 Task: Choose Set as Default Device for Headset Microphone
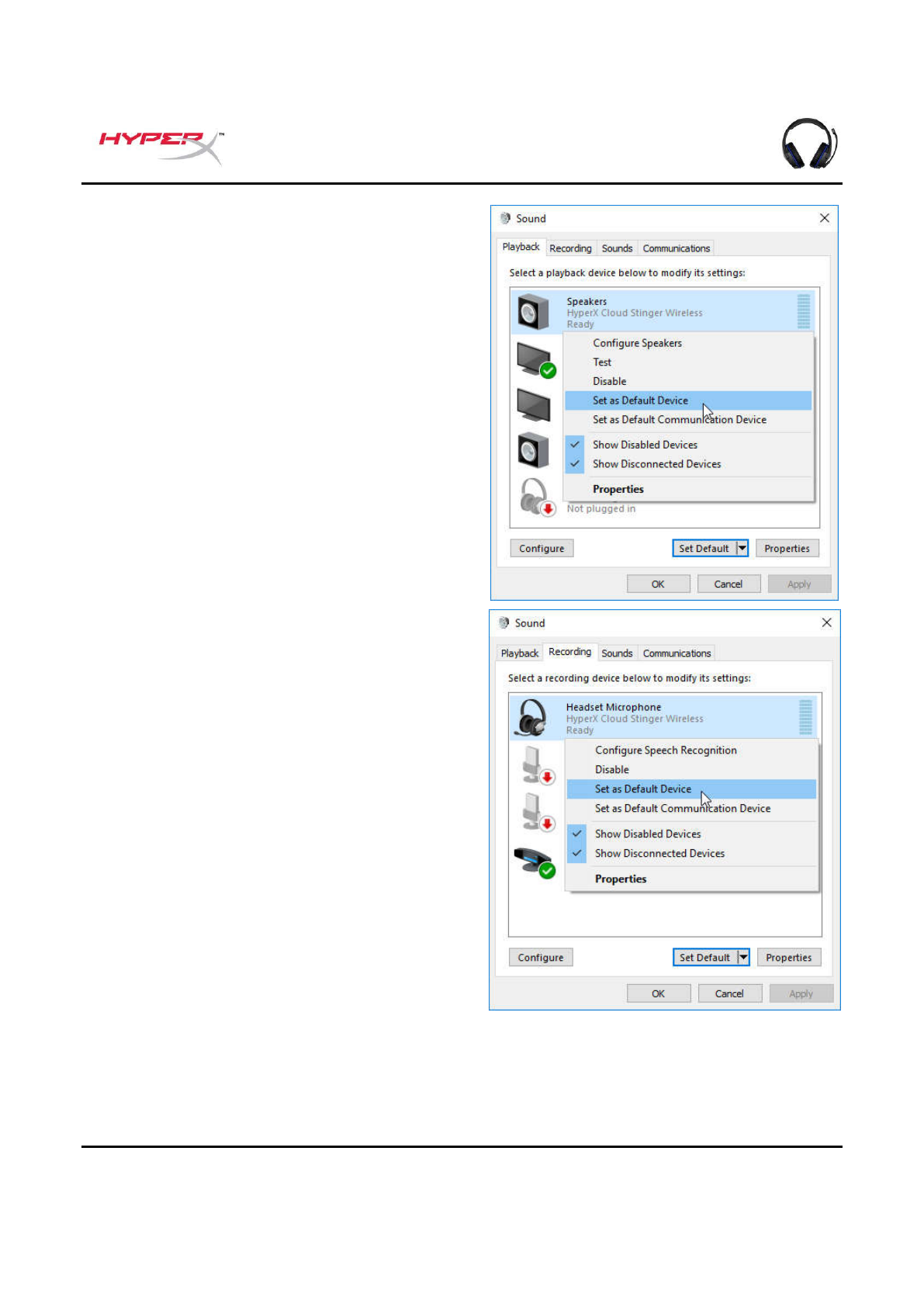coord(691,789)
